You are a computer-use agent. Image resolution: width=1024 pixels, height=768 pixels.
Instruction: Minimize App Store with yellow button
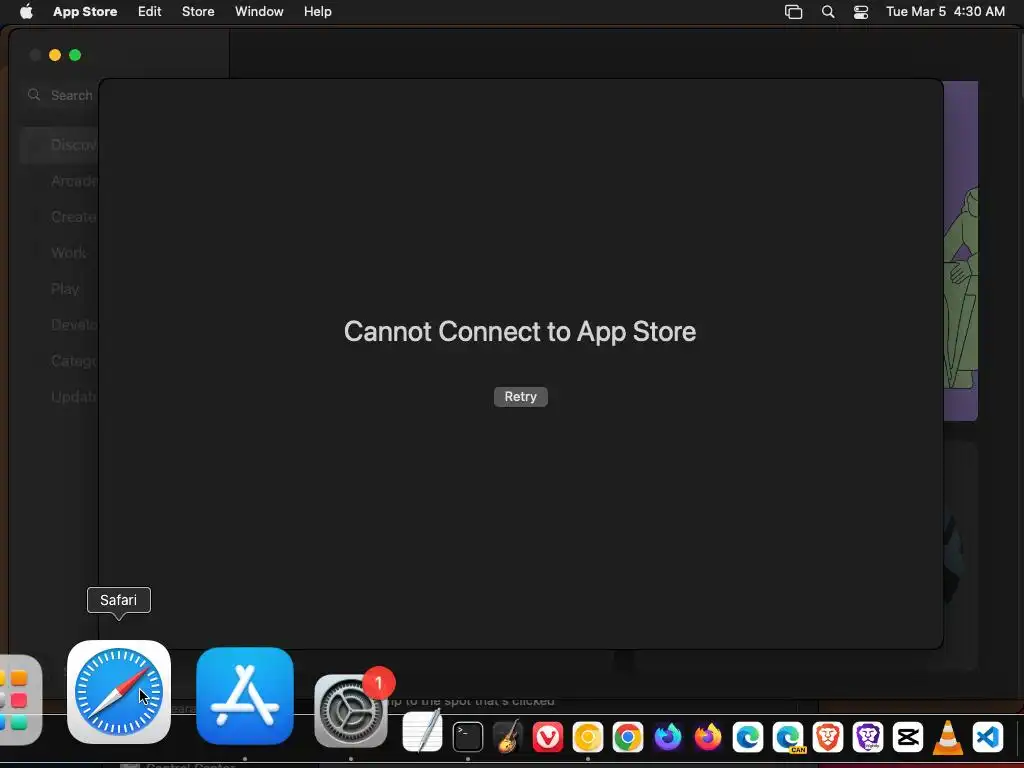tap(55, 56)
